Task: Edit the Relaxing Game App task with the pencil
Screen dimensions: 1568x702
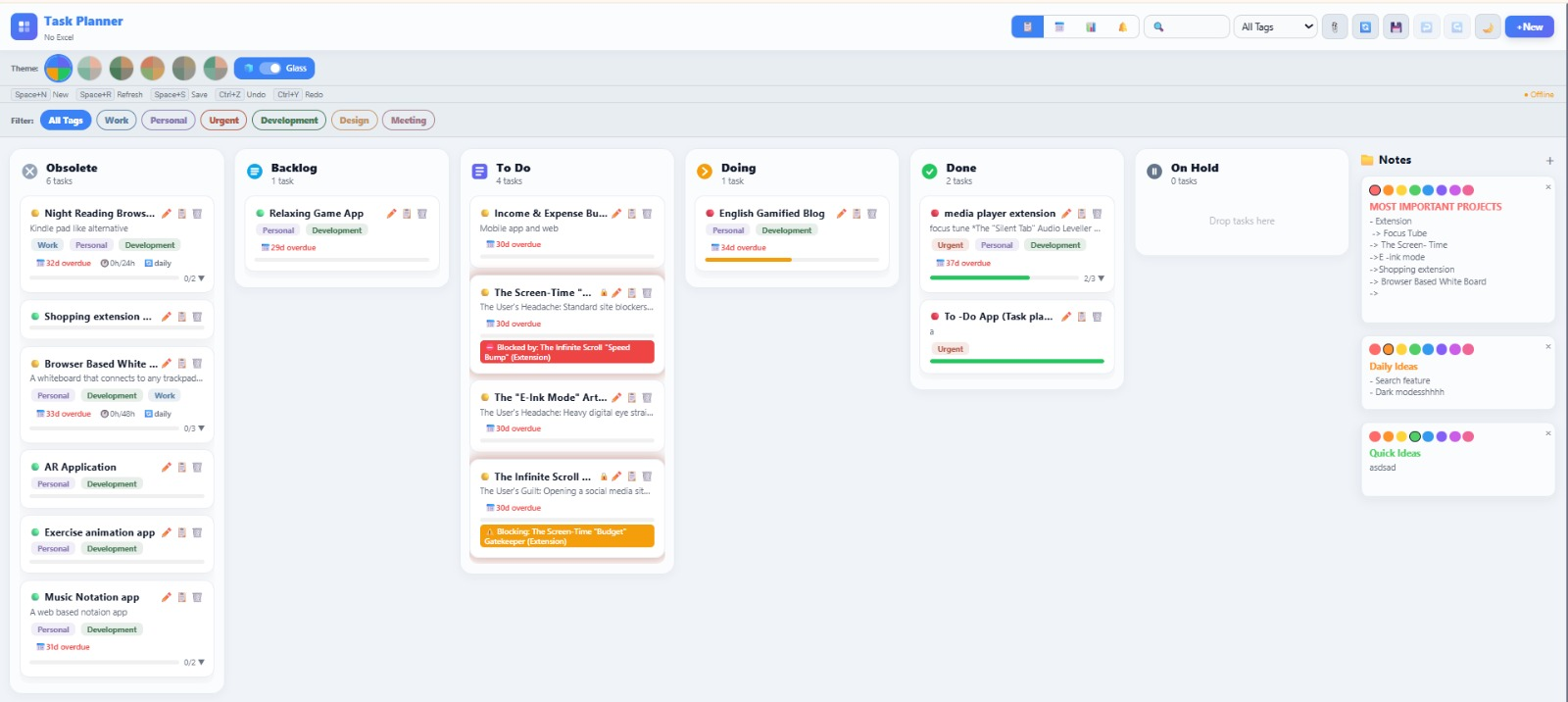Action: click(x=392, y=214)
